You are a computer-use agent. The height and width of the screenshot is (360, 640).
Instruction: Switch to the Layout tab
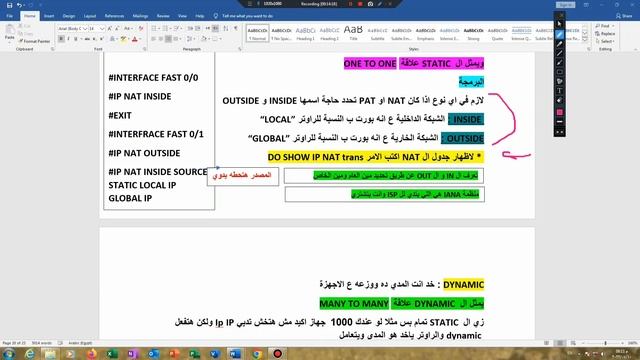(x=90, y=16)
